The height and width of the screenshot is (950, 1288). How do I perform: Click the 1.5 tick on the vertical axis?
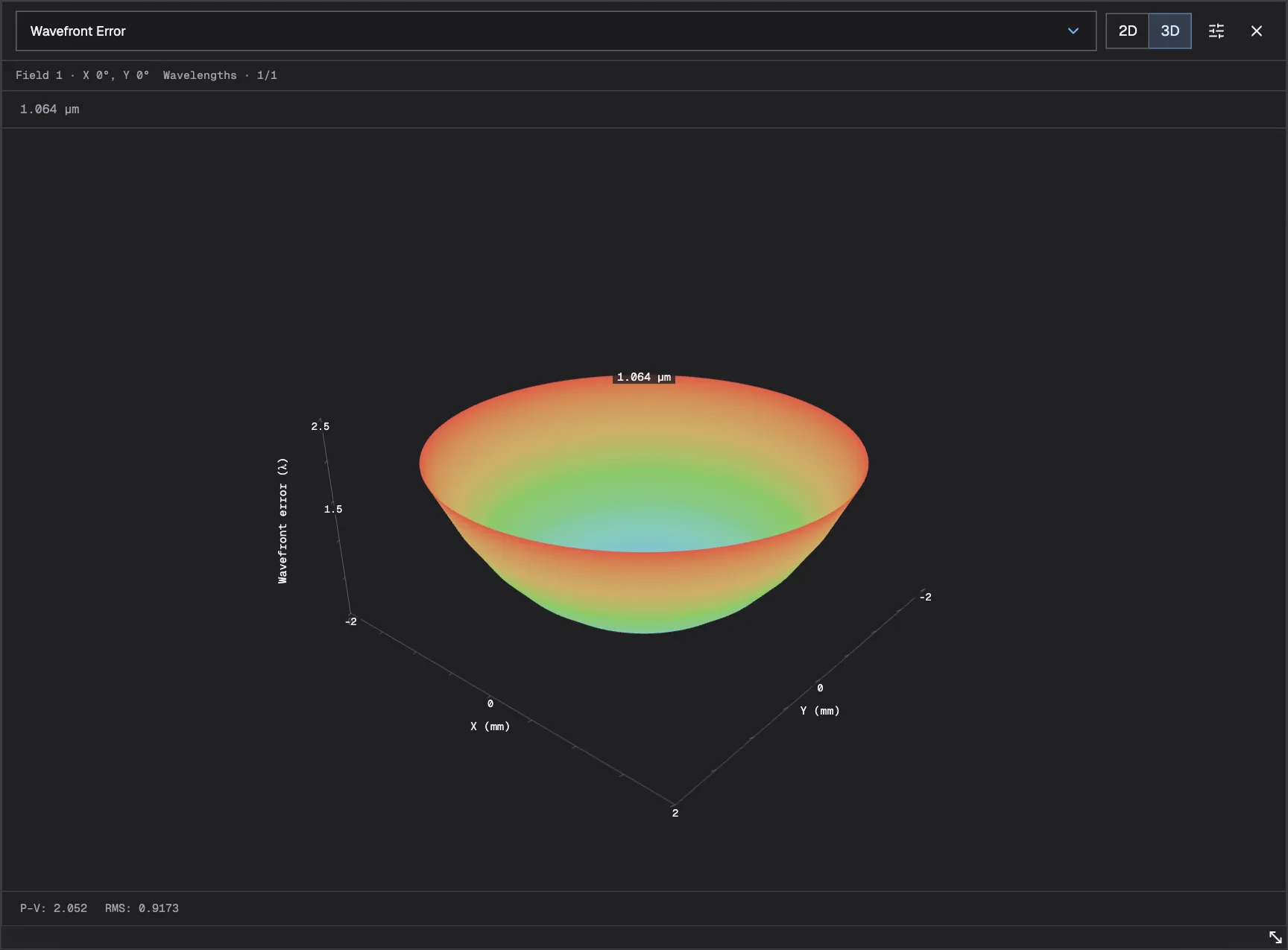(333, 509)
